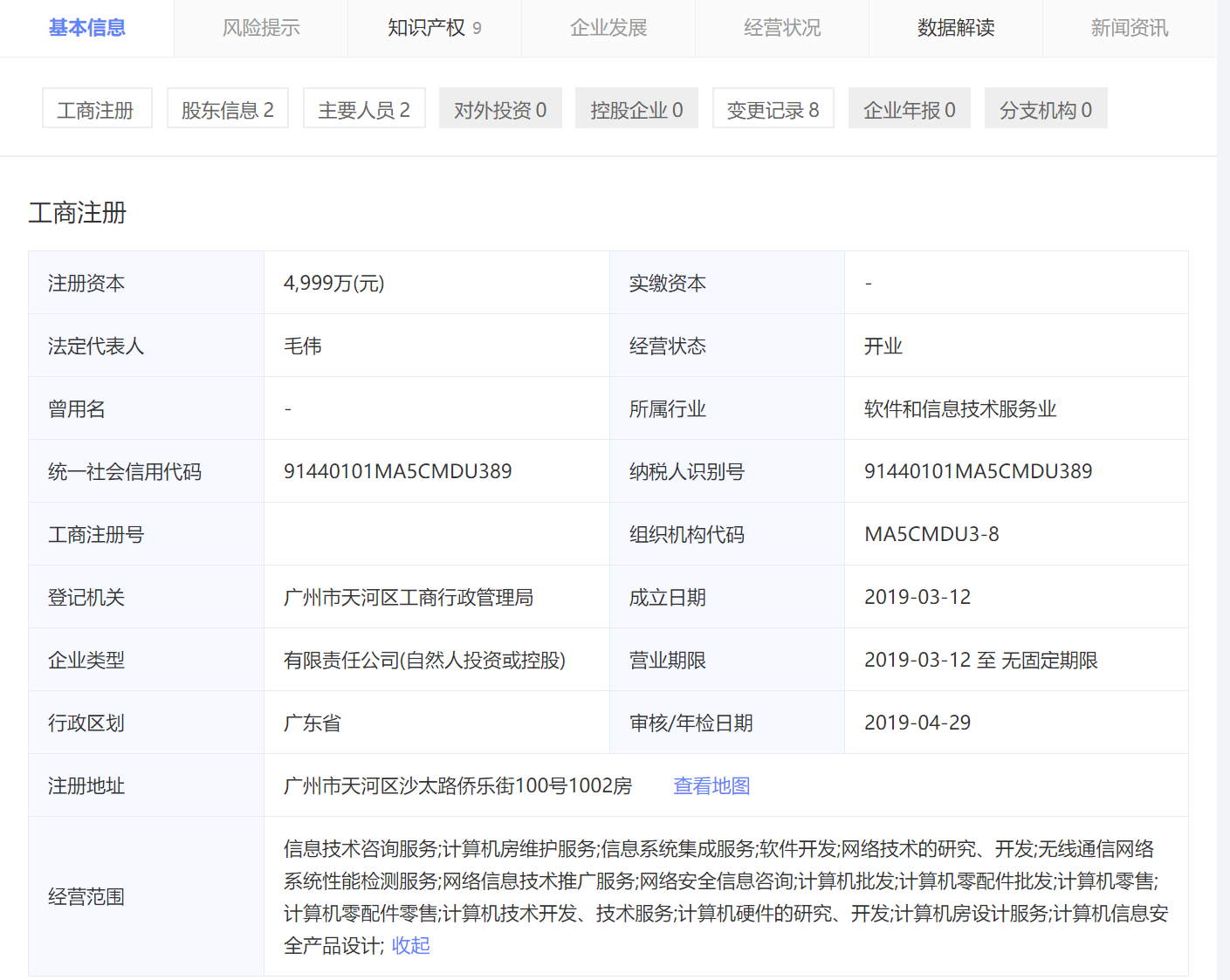Open the 控股企业 0 section
1230x980 pixels.
[x=636, y=110]
